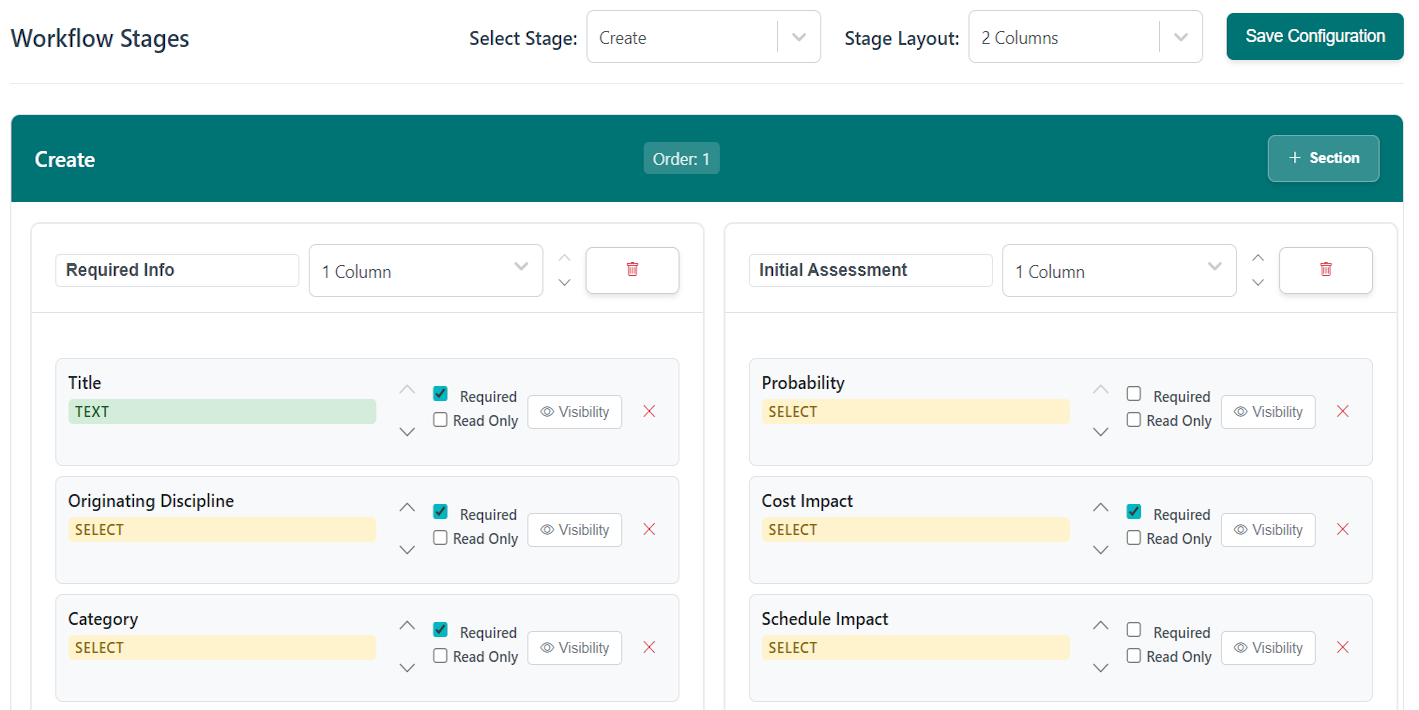The height and width of the screenshot is (710, 1419).
Task: Remove the Schedule Impact field
Action: pos(1343,647)
